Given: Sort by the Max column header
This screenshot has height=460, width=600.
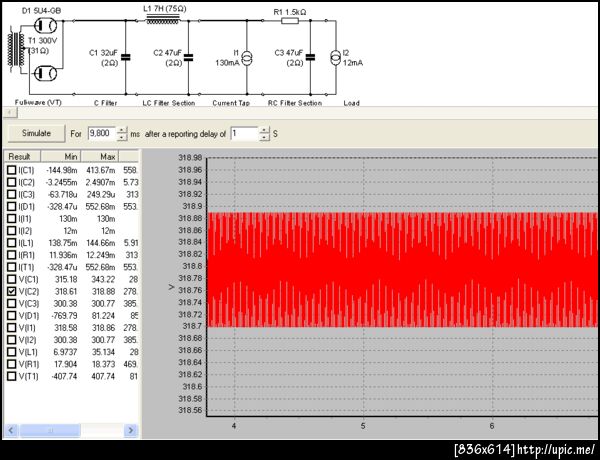Looking at the screenshot, I should click(x=100, y=156).
